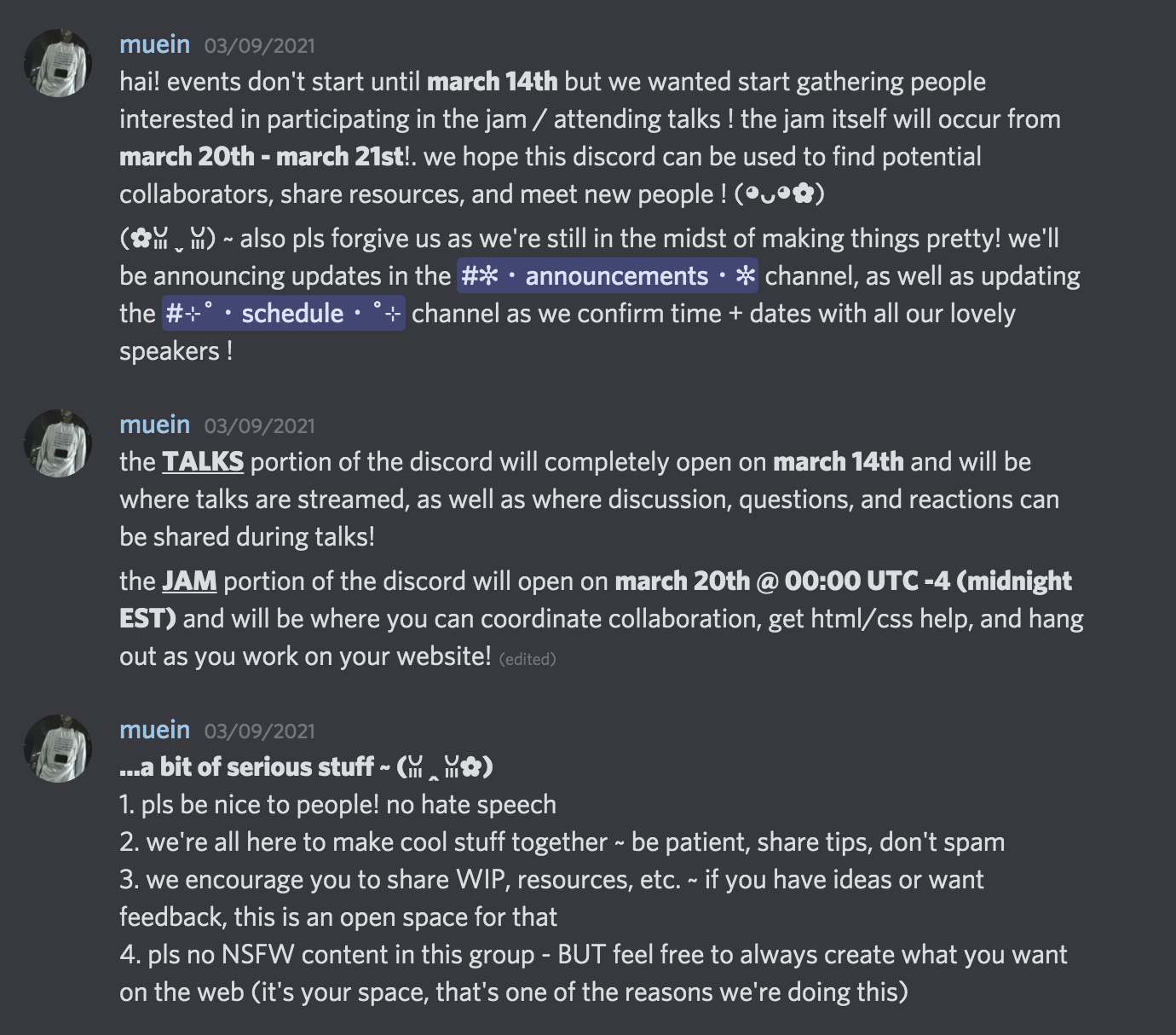Click rule 2 about being patient
This screenshot has width=1176, height=1035.
click(562, 842)
